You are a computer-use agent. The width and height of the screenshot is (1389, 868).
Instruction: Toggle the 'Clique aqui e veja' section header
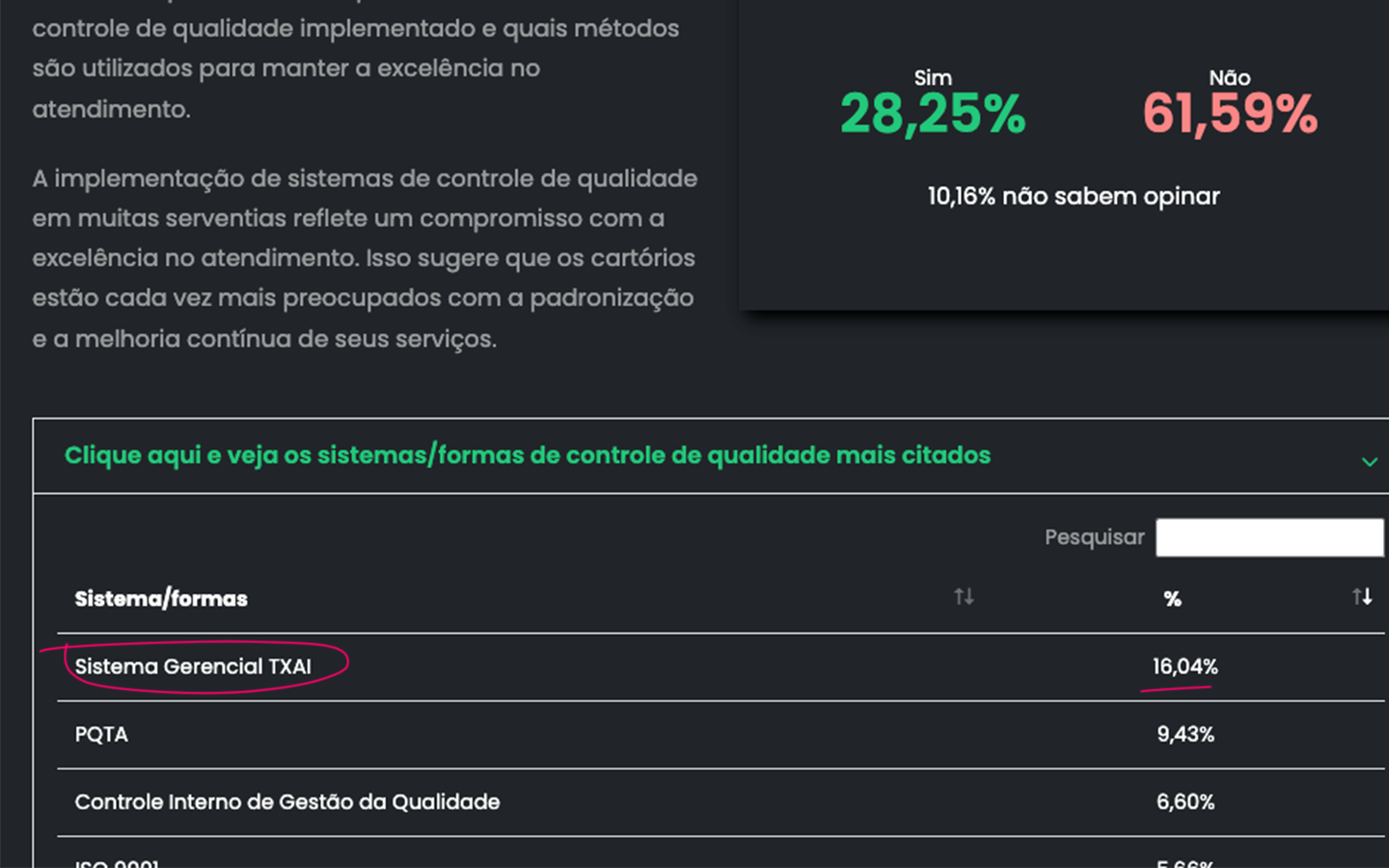(x=528, y=455)
